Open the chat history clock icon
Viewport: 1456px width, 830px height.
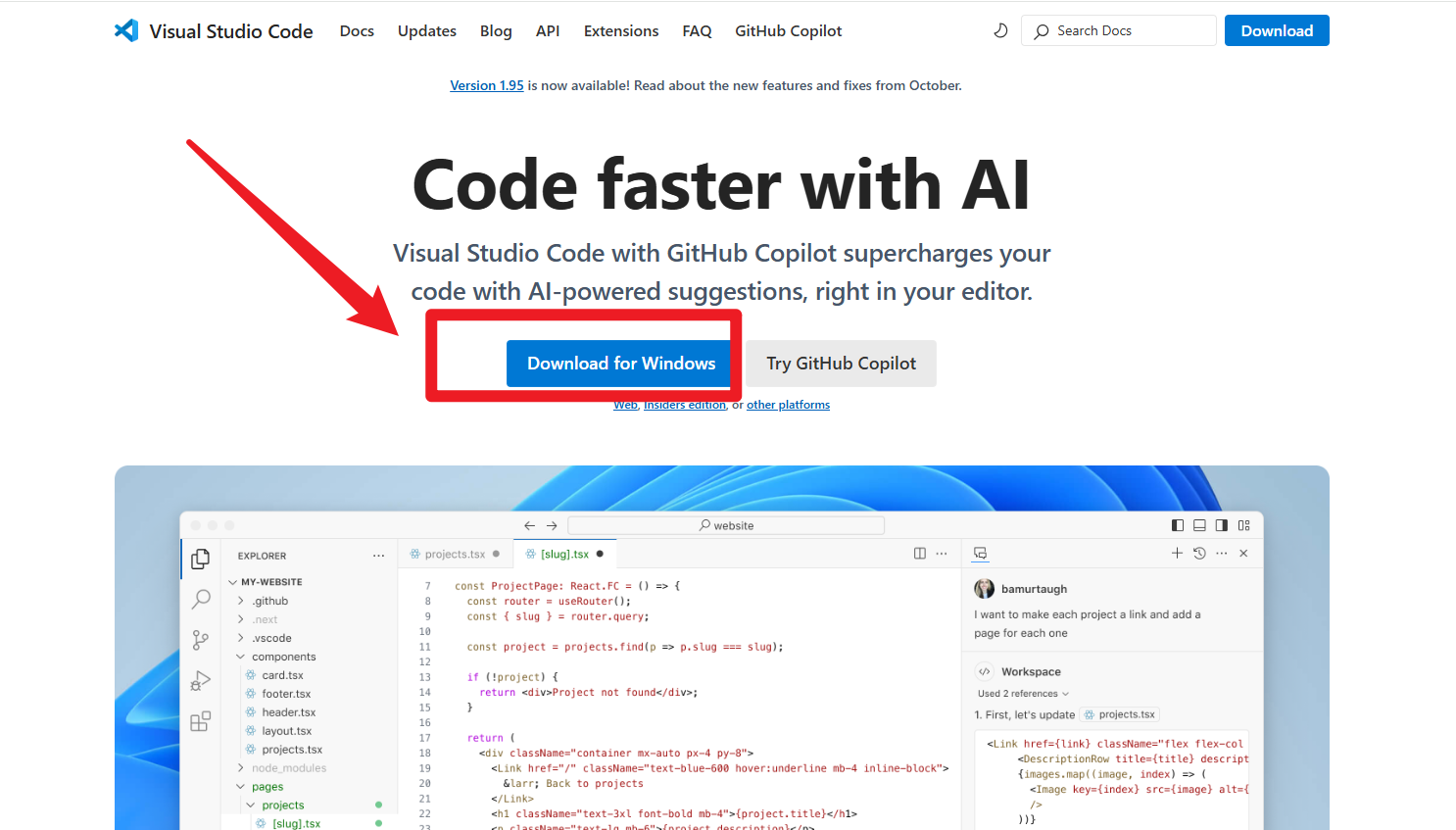click(x=1199, y=554)
